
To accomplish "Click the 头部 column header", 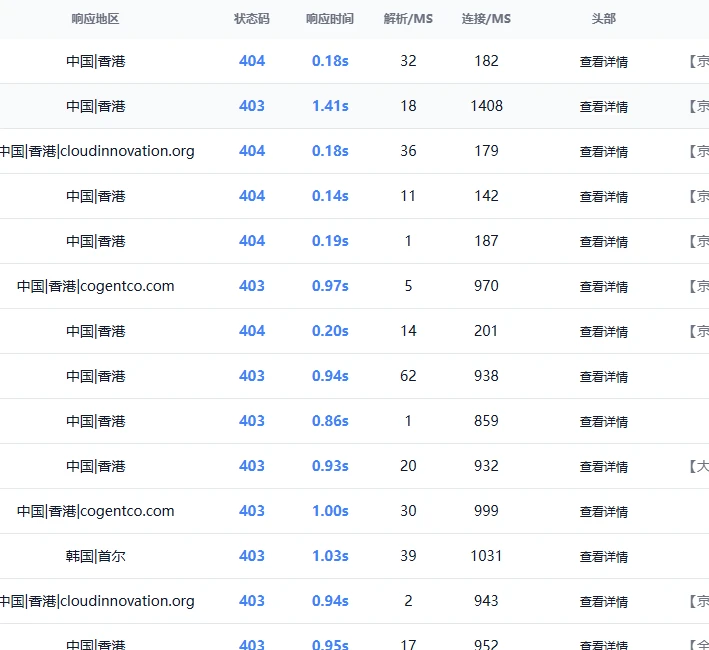I will coord(603,19).
